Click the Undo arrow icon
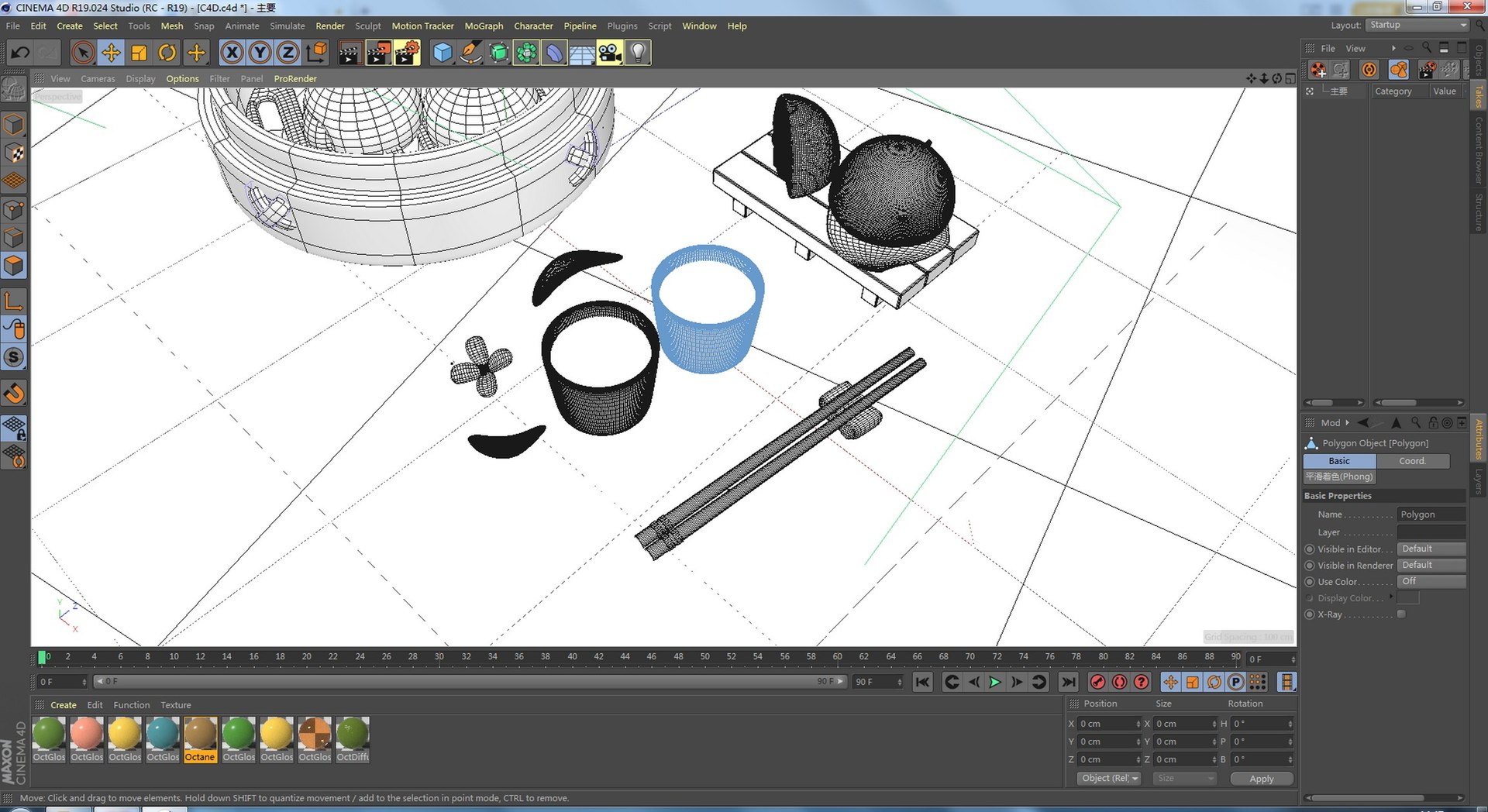 coord(21,53)
